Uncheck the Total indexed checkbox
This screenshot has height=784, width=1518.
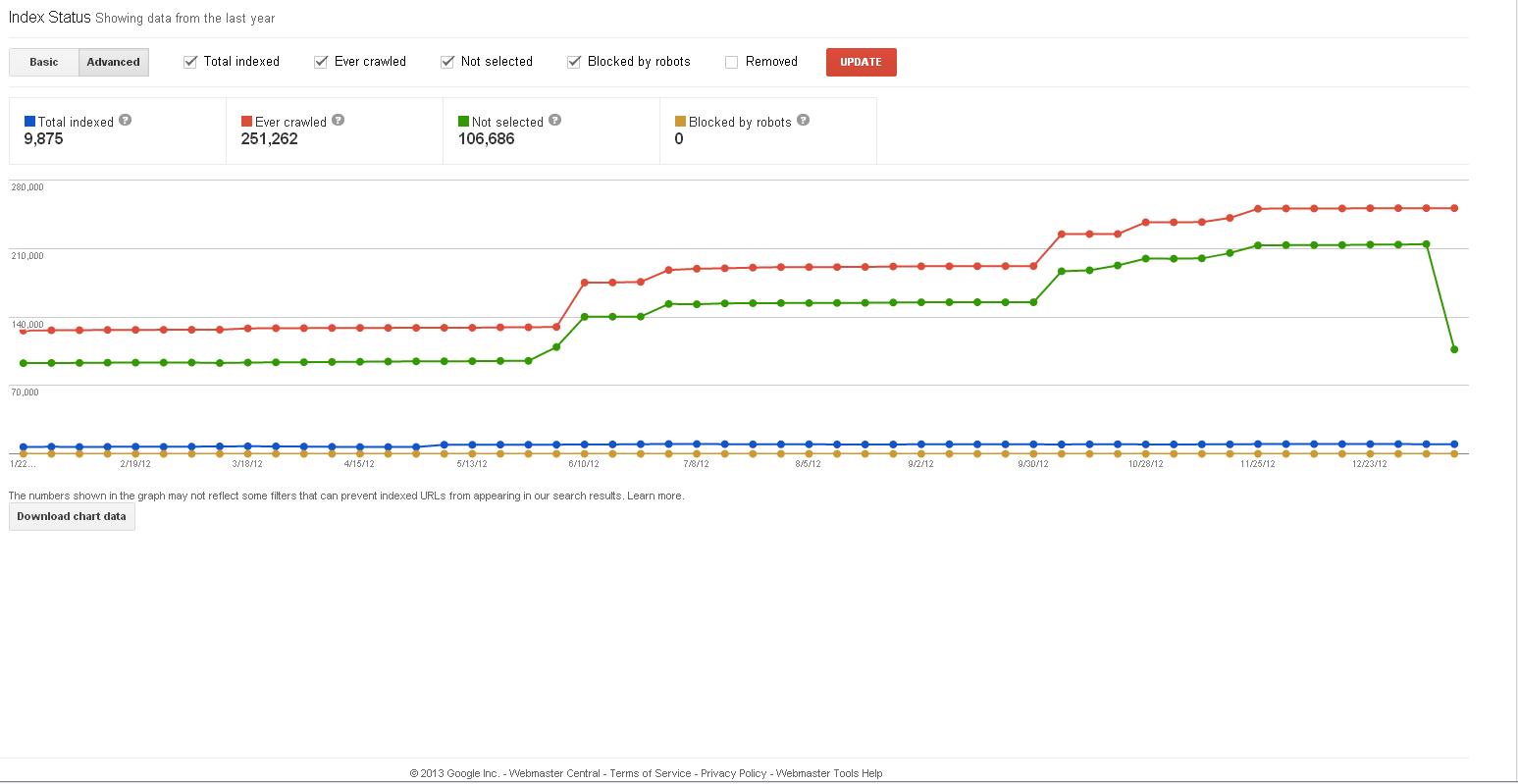pos(190,62)
